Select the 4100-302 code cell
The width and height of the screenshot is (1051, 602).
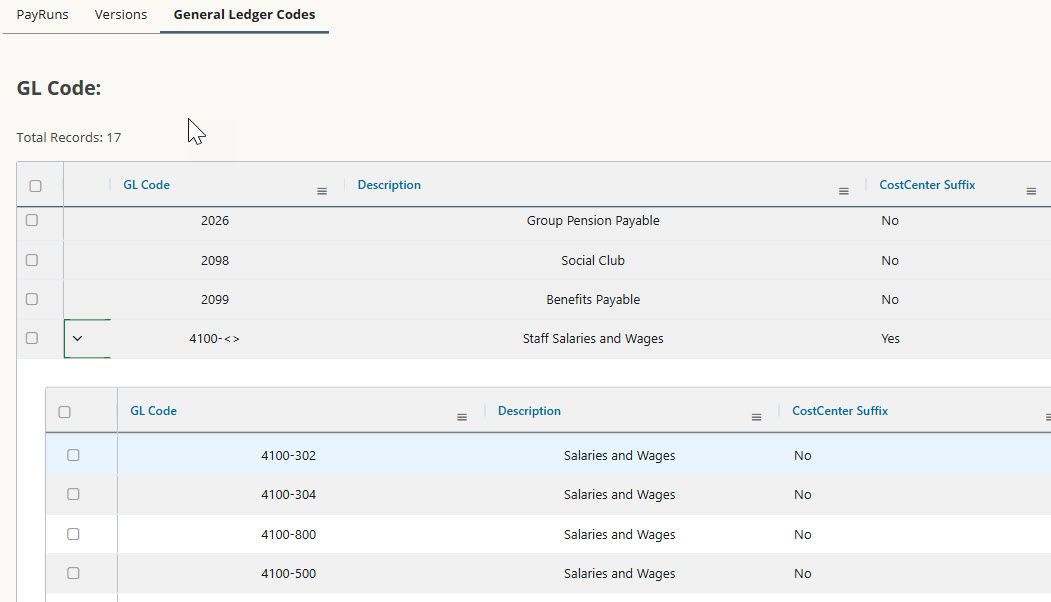[x=288, y=456]
